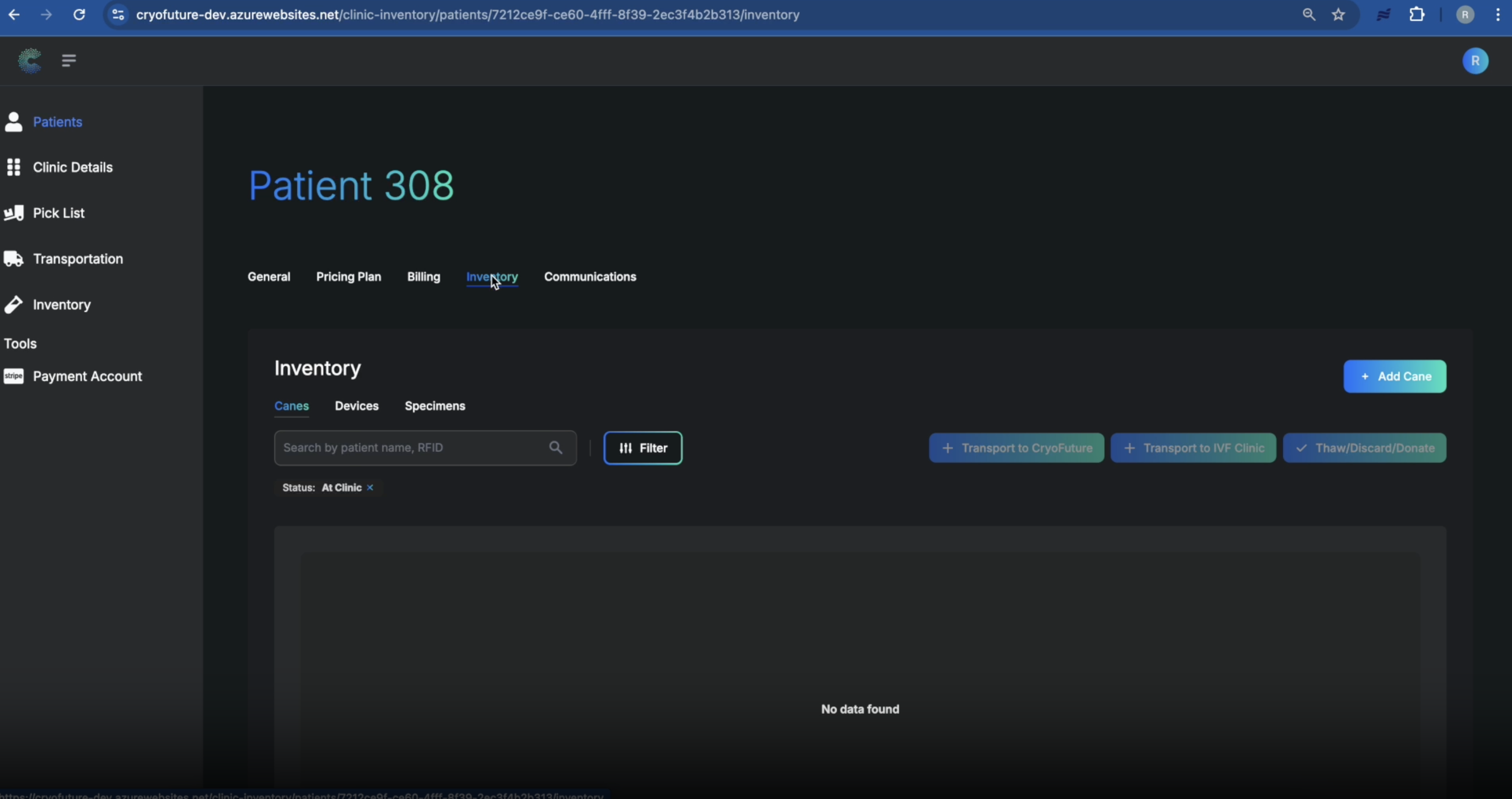Viewport: 1512px width, 799px height.
Task: Switch to the Specimens tab
Action: click(434, 406)
